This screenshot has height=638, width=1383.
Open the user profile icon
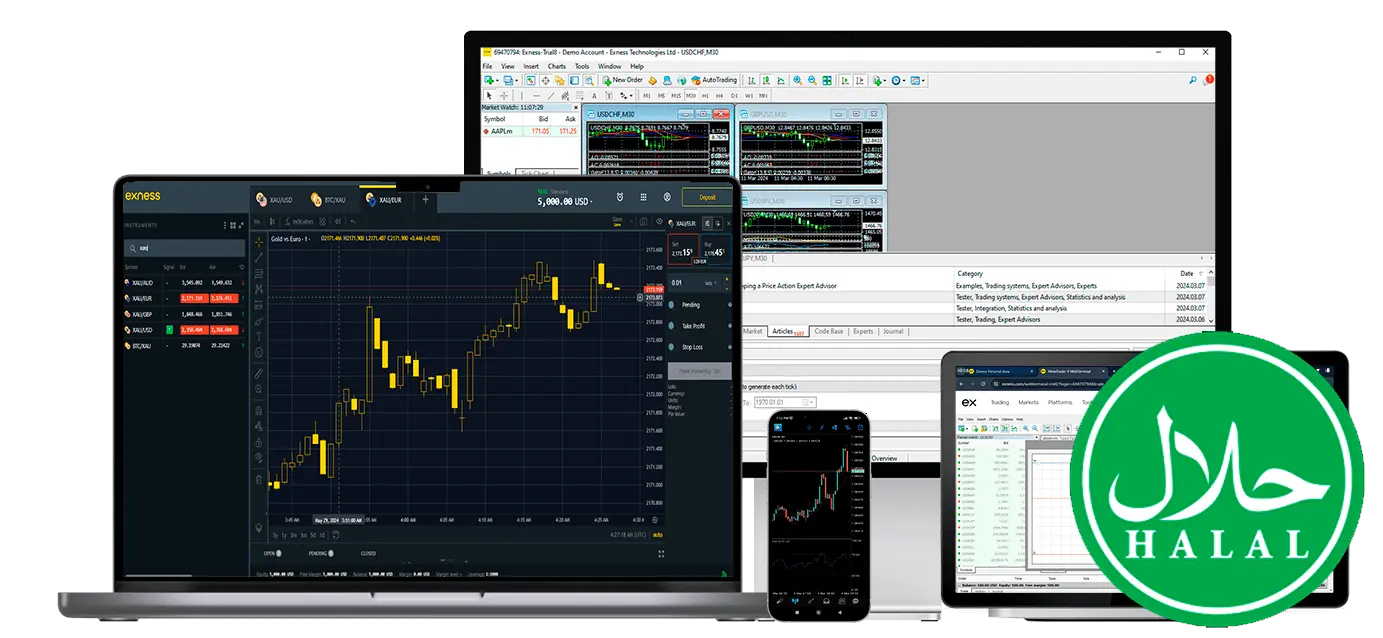point(666,198)
